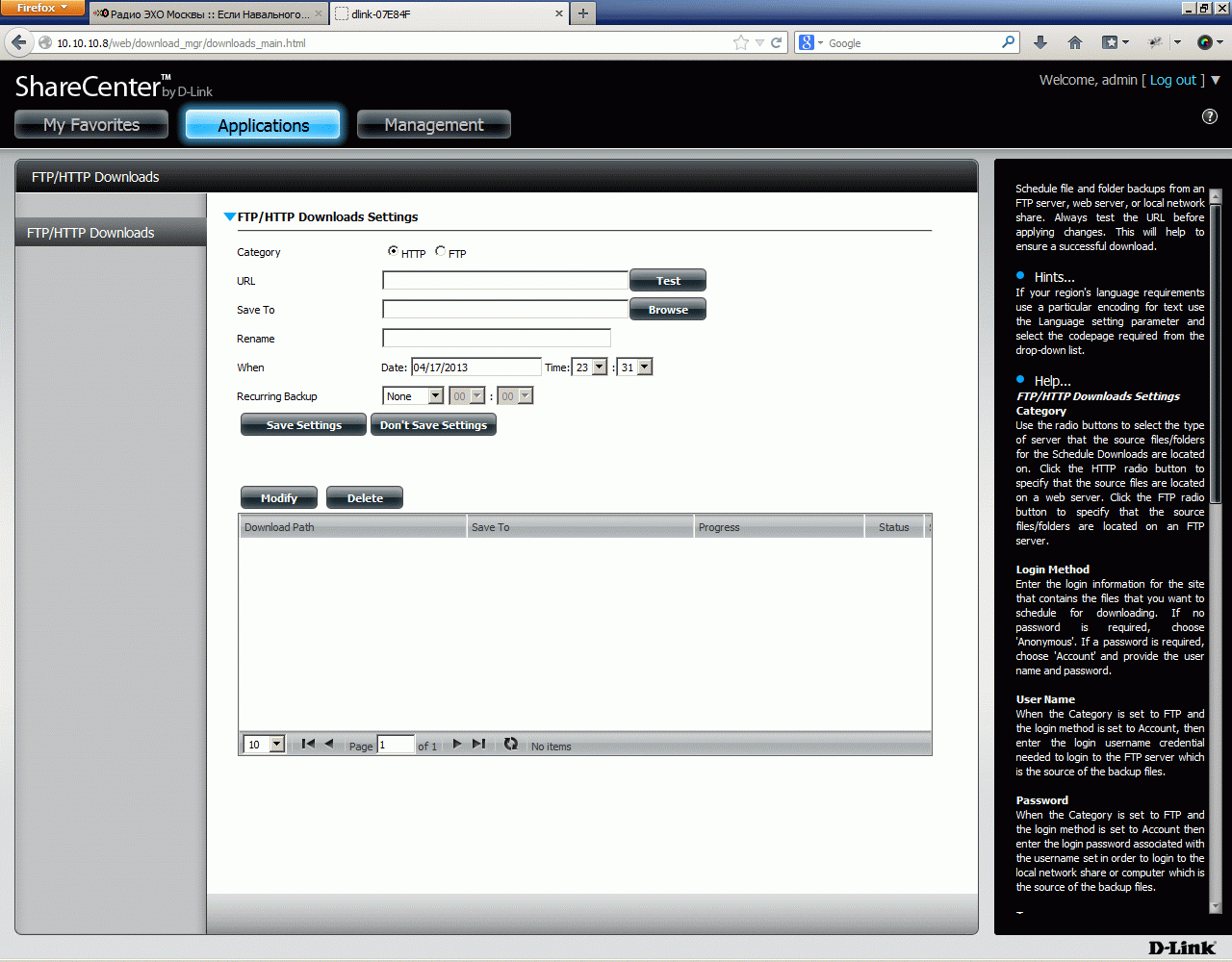The height and width of the screenshot is (962, 1232).
Task: Open the Recurring Backup dropdown set to None
Action: pyautogui.click(x=413, y=395)
